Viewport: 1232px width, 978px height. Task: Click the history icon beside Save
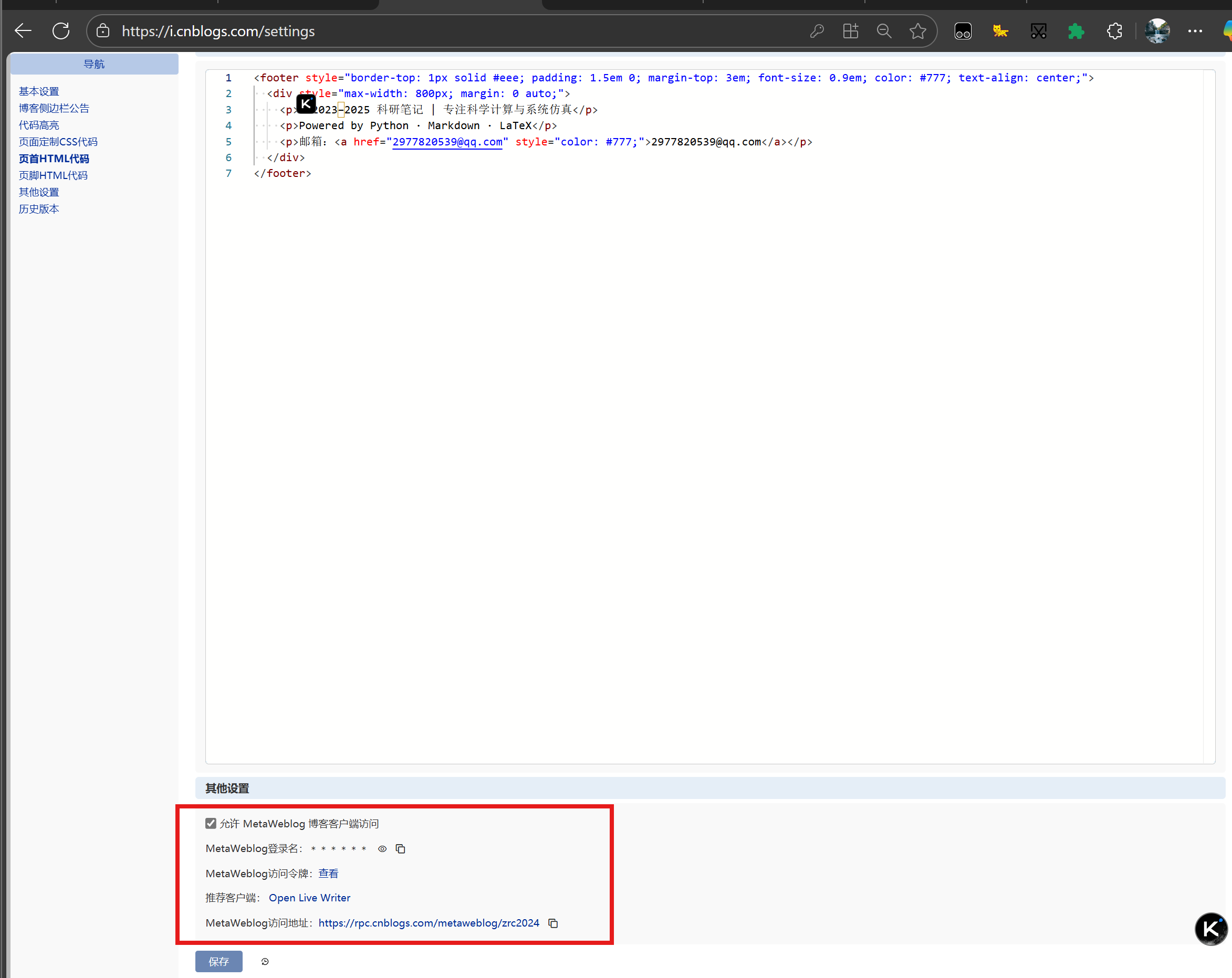265,961
